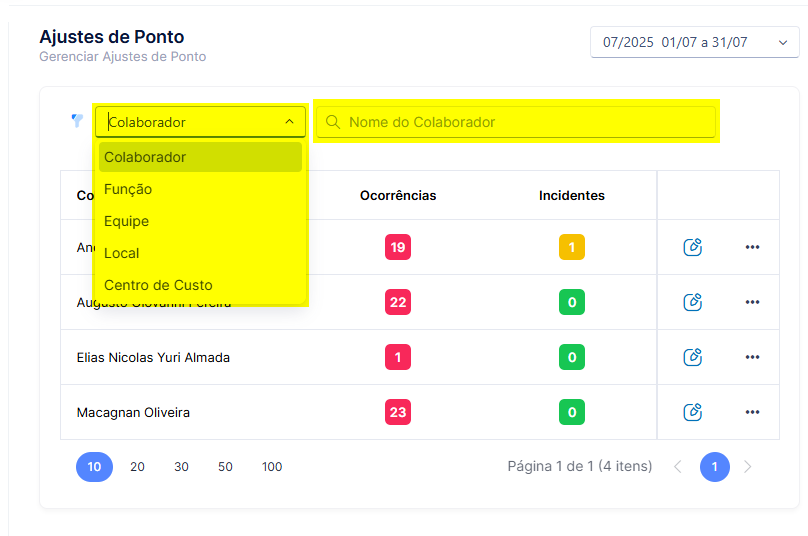
Task: Click the search magnifier icon
Action: (x=333, y=122)
